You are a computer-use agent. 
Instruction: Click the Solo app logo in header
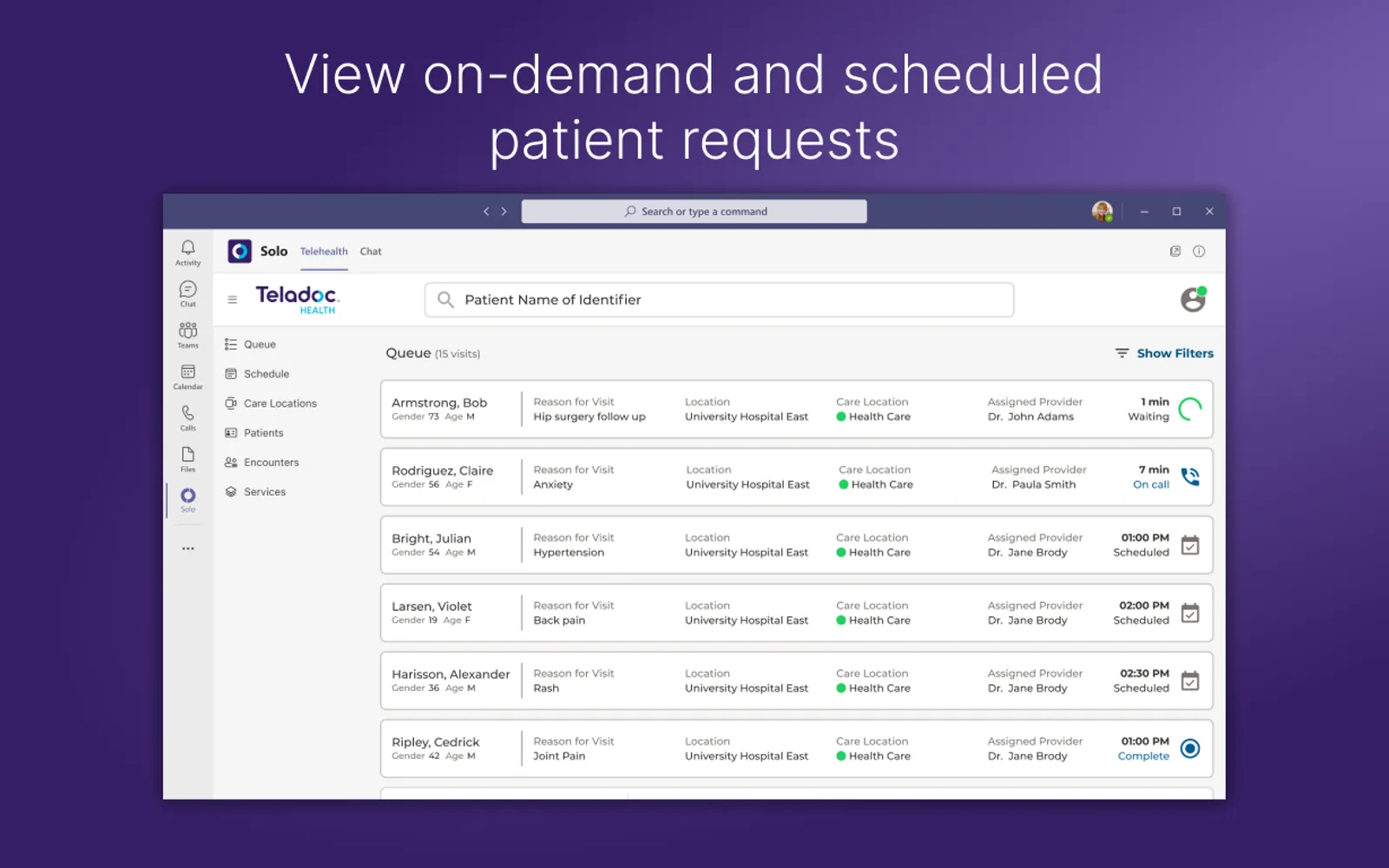(240, 251)
